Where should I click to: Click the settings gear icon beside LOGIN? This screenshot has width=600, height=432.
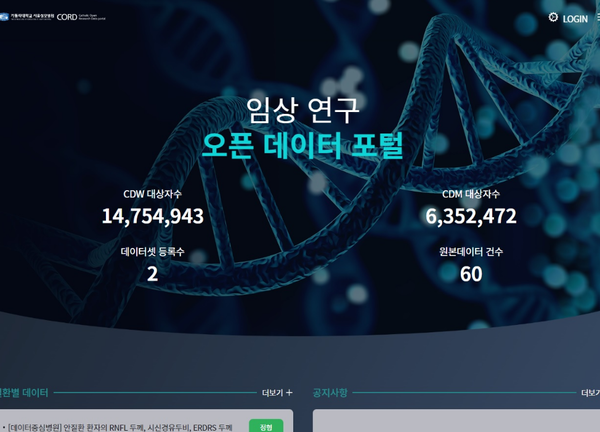tap(553, 17)
